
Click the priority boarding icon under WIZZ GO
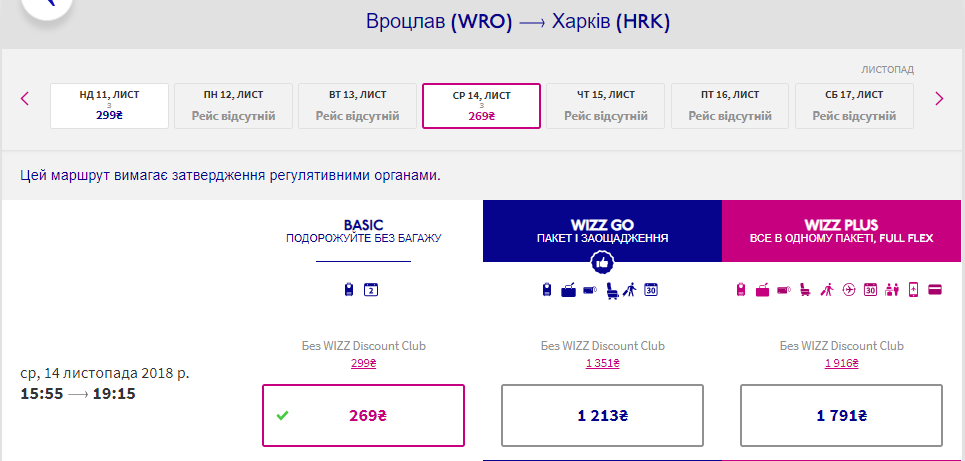click(x=630, y=291)
